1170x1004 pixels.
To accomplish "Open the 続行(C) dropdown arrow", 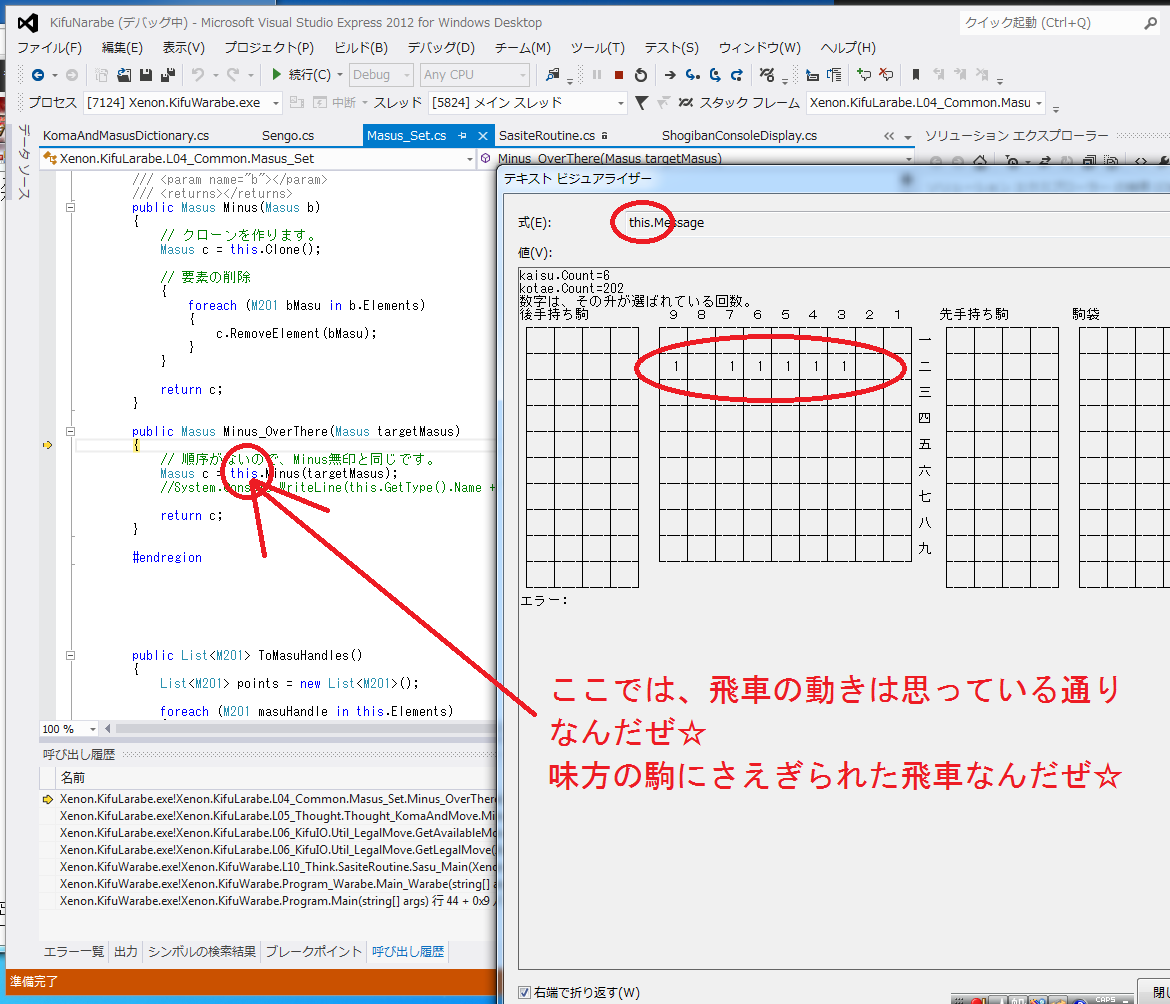I will 340,75.
